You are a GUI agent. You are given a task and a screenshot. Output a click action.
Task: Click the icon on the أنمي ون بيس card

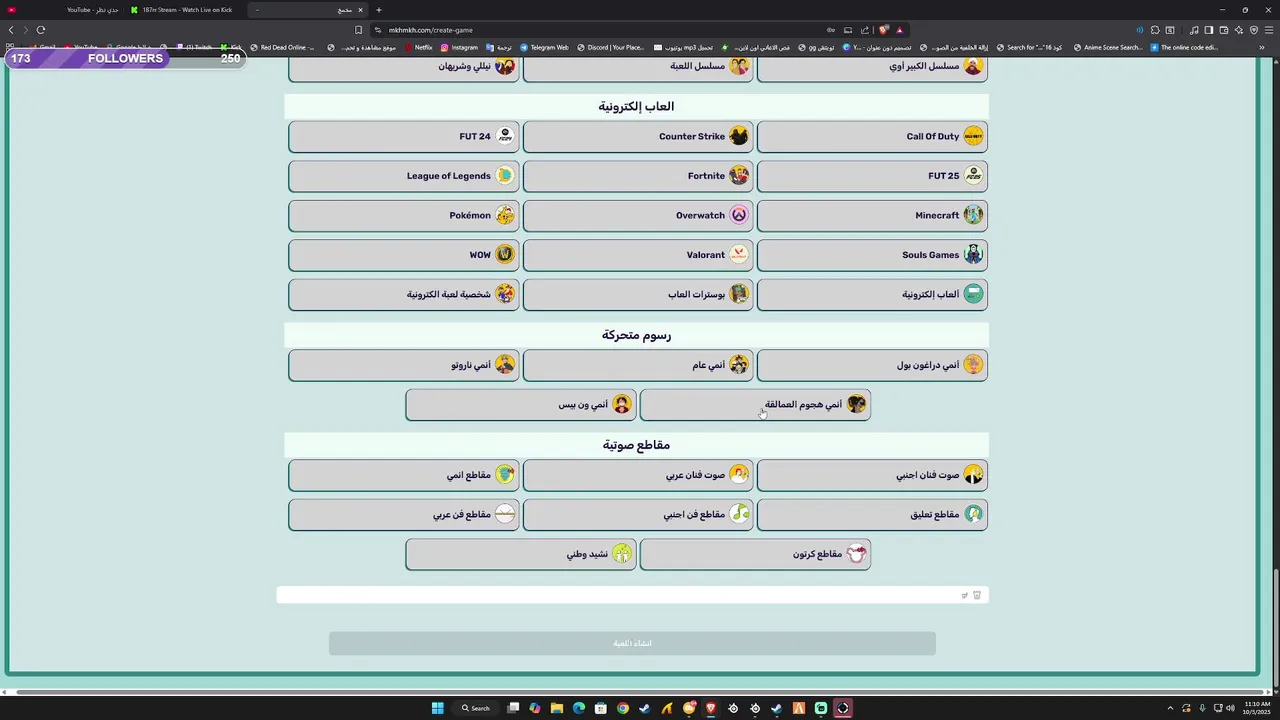[x=622, y=405]
